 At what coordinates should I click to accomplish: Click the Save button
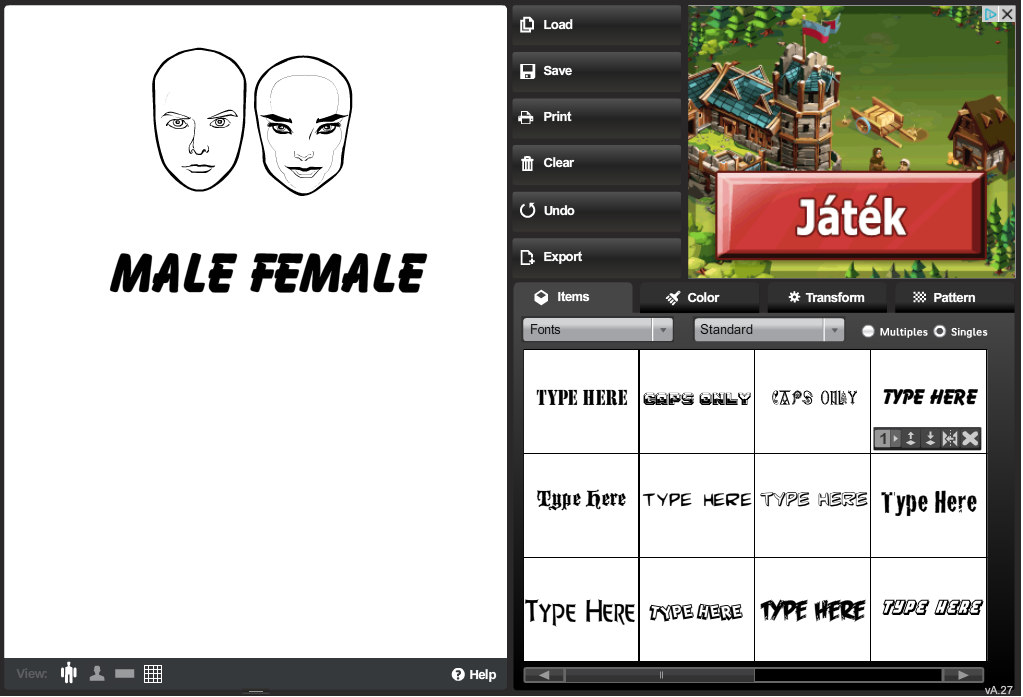point(596,71)
